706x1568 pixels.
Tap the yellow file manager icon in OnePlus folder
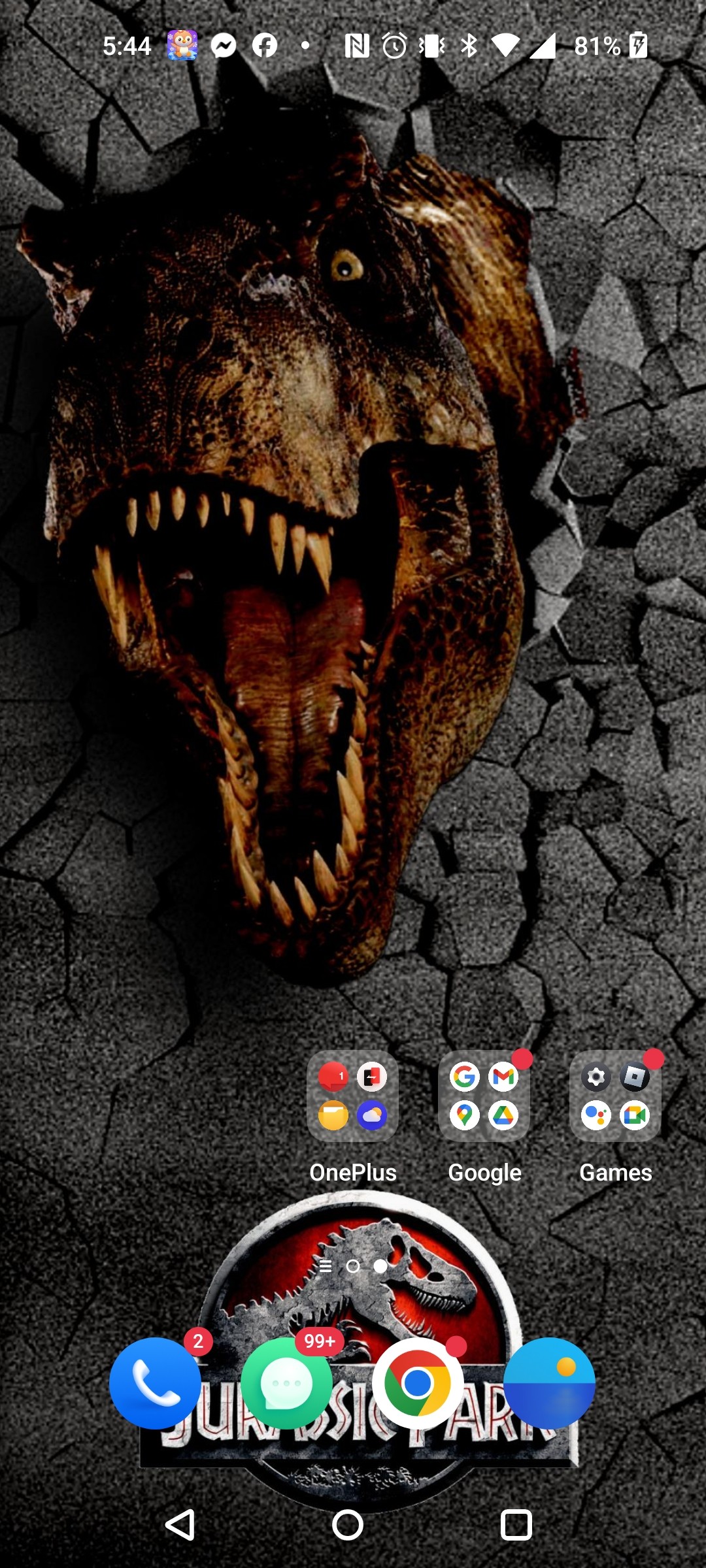coord(333,1115)
